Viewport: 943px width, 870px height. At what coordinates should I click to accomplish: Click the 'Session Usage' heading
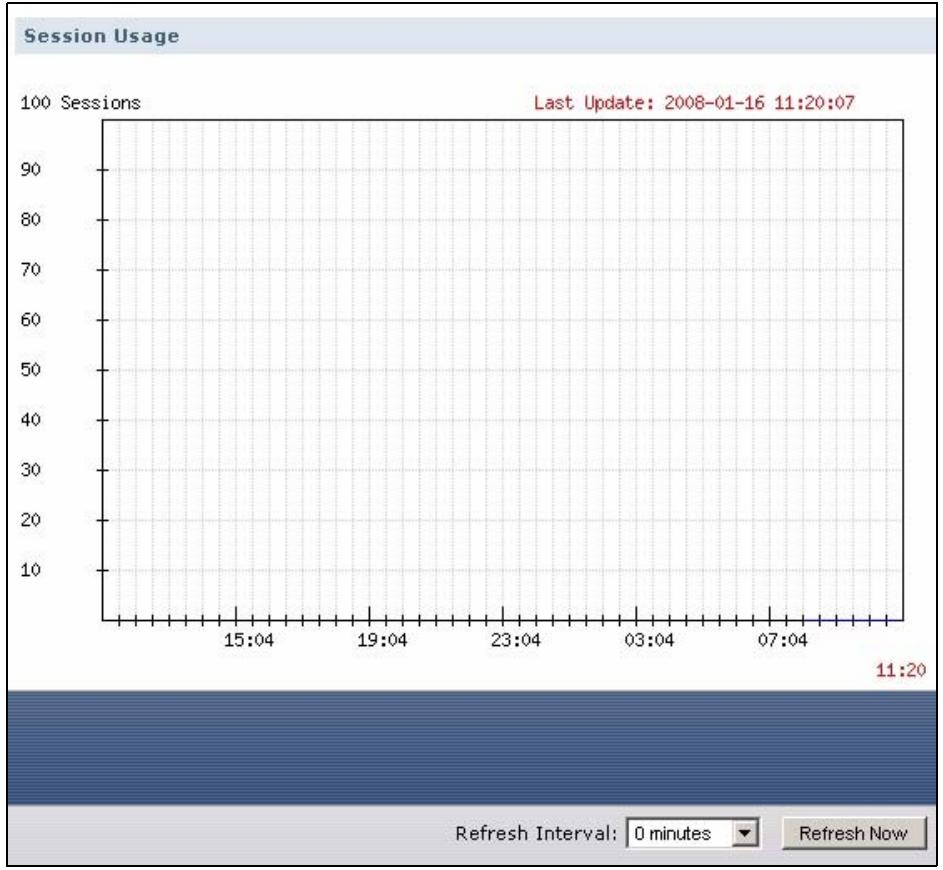[x=101, y=36]
